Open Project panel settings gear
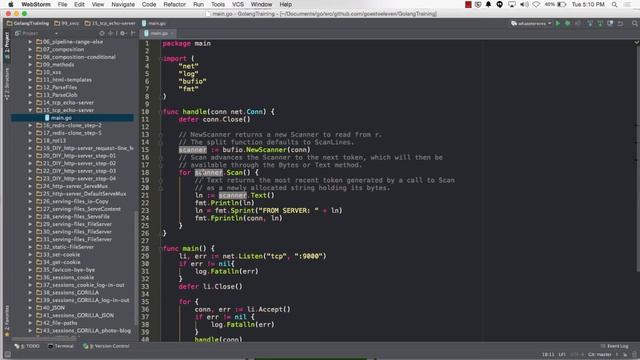The height and width of the screenshot is (360, 640). point(123,33)
